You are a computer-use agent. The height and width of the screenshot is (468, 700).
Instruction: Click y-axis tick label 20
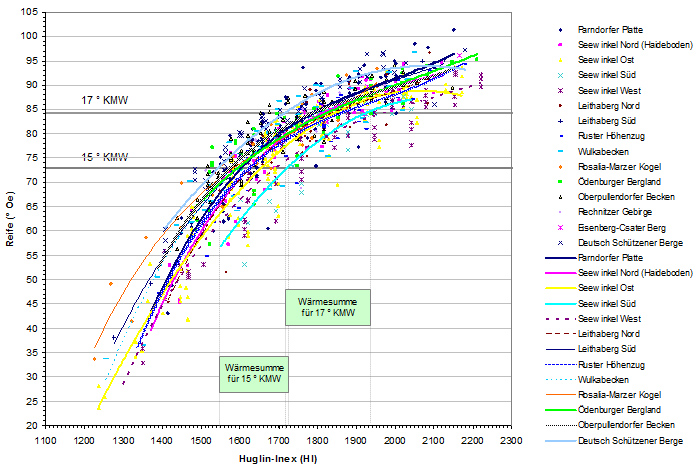click(x=33, y=425)
